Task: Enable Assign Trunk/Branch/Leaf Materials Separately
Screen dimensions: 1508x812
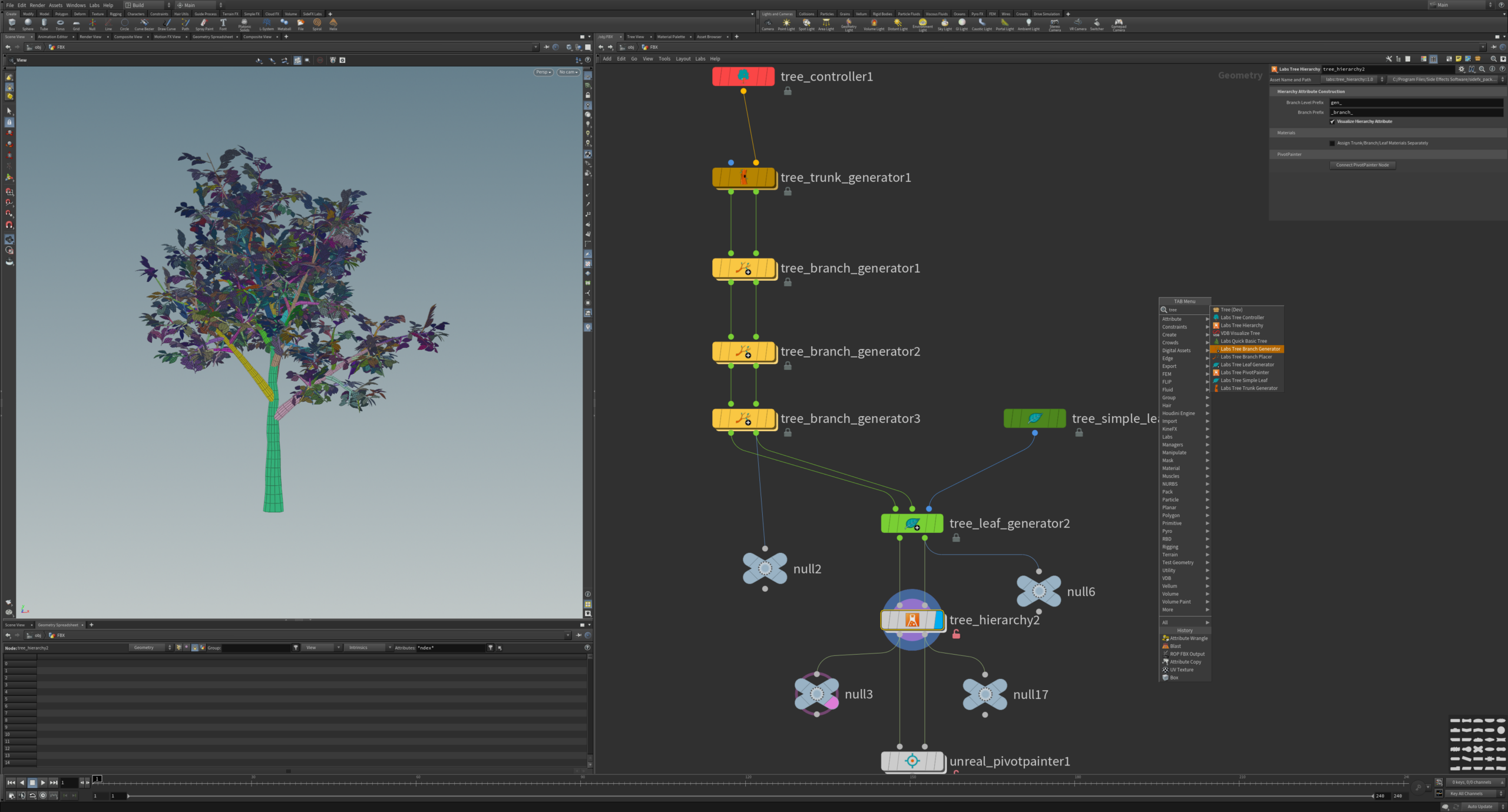Action: click(x=1332, y=143)
